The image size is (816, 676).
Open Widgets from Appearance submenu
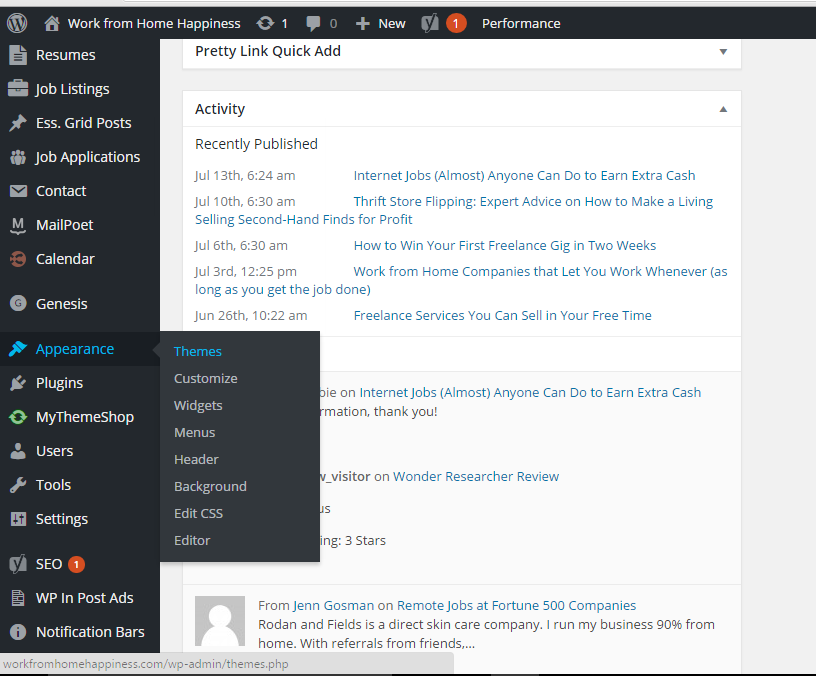(x=198, y=405)
